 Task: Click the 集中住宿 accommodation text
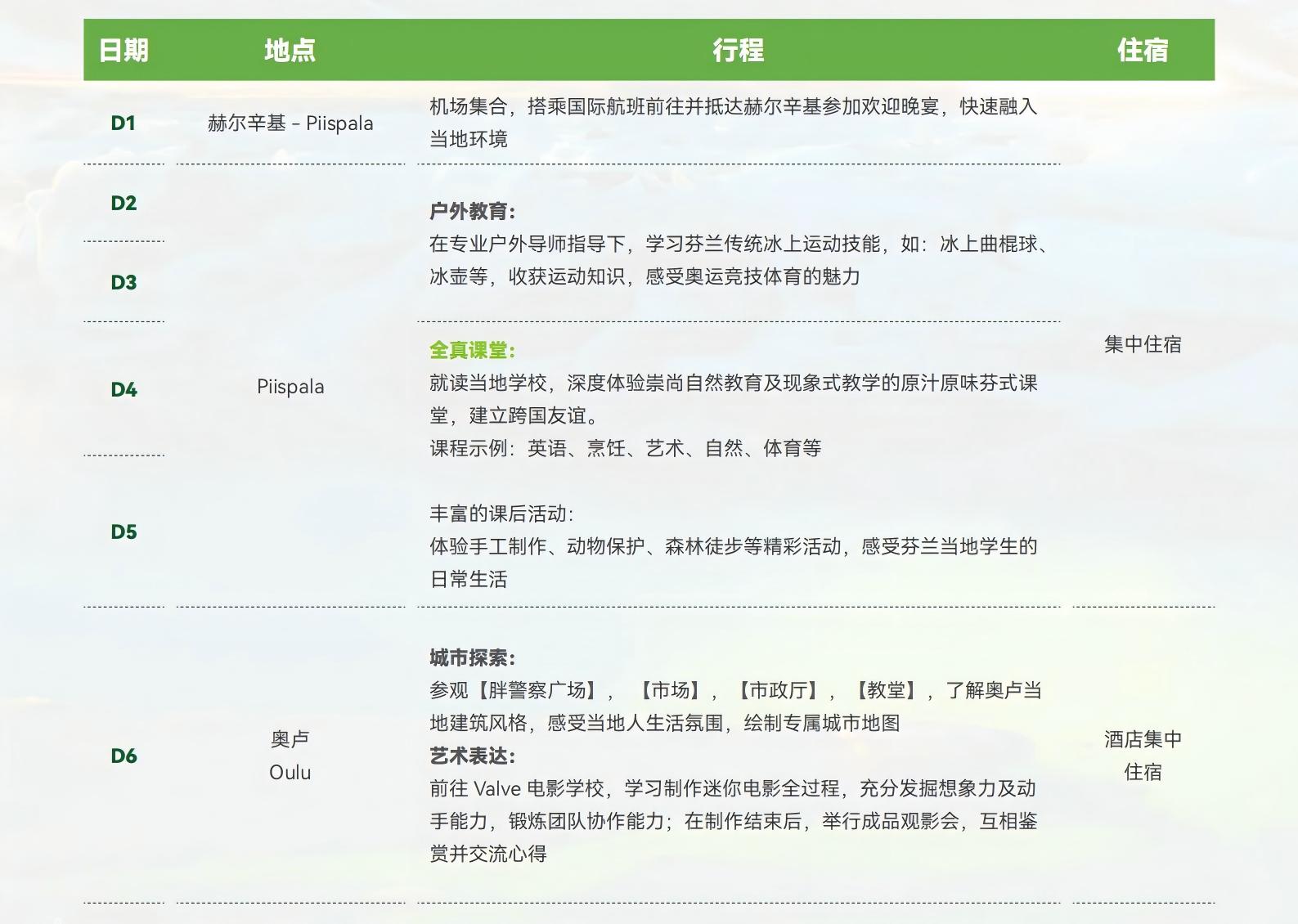(1143, 345)
